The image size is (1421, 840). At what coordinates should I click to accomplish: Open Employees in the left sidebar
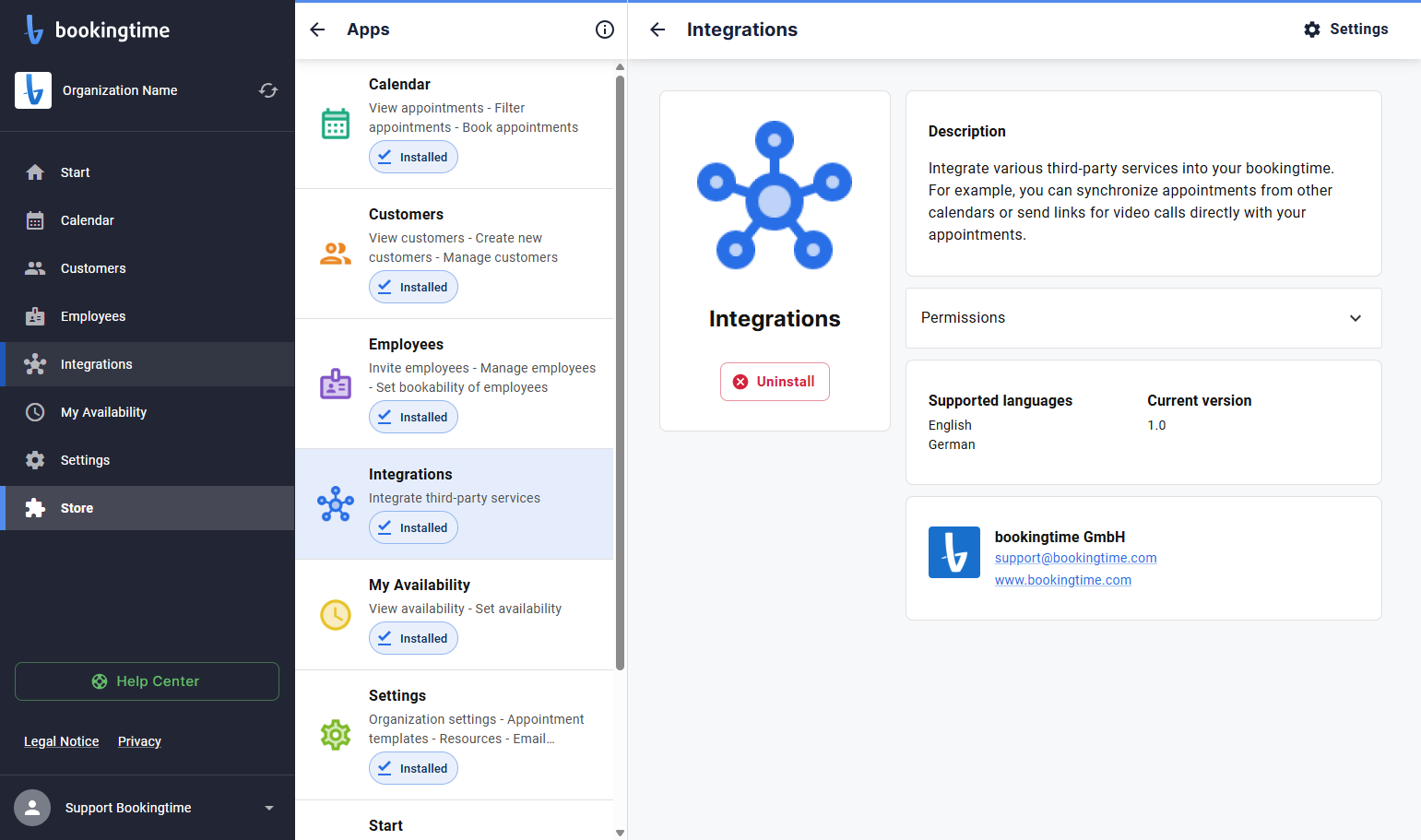pos(148,316)
